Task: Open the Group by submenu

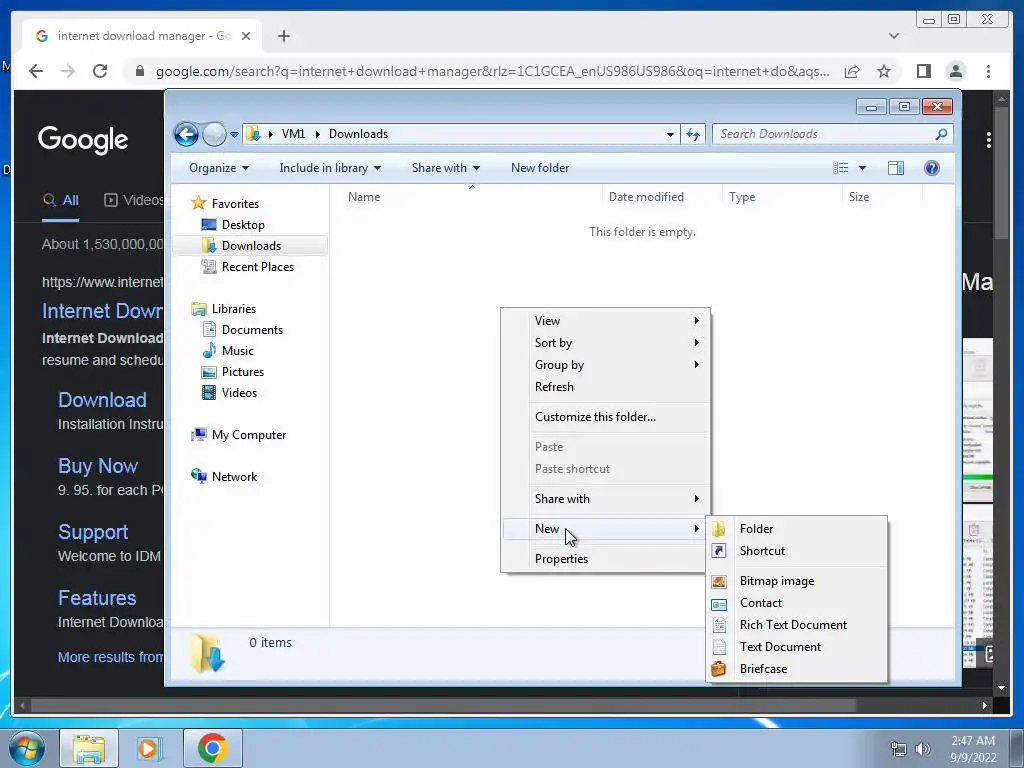Action: (605, 365)
